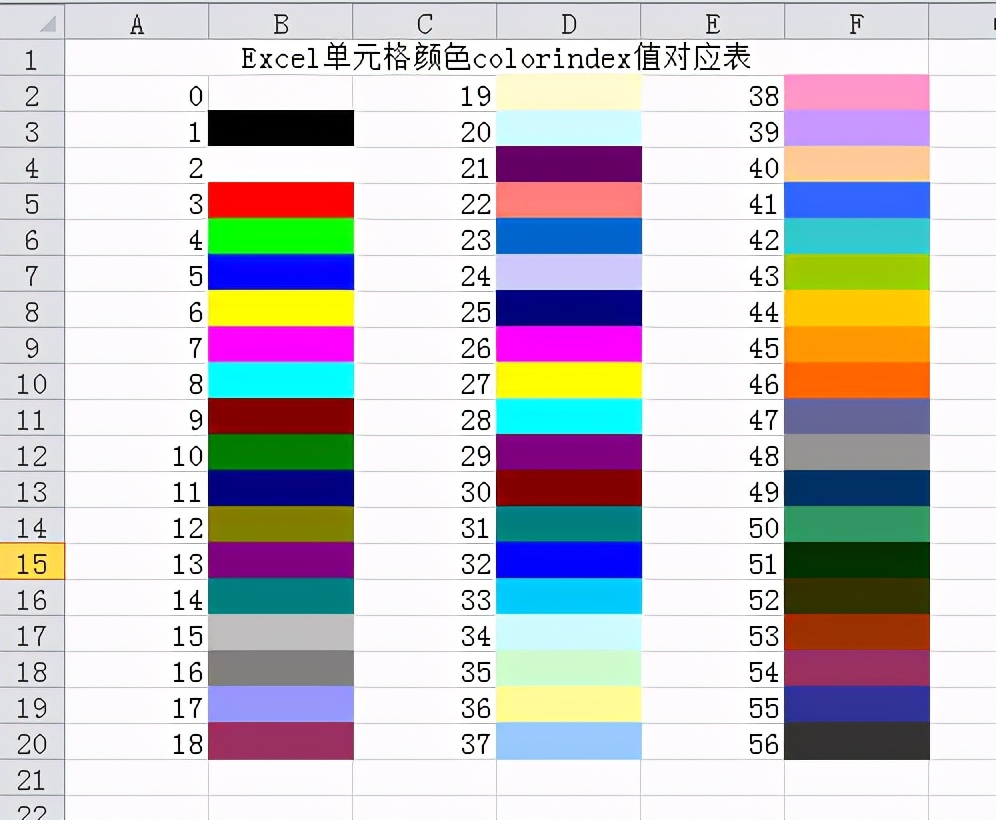Click the yellow swatch for index 6
Image resolution: width=996 pixels, height=820 pixels.
pos(281,309)
